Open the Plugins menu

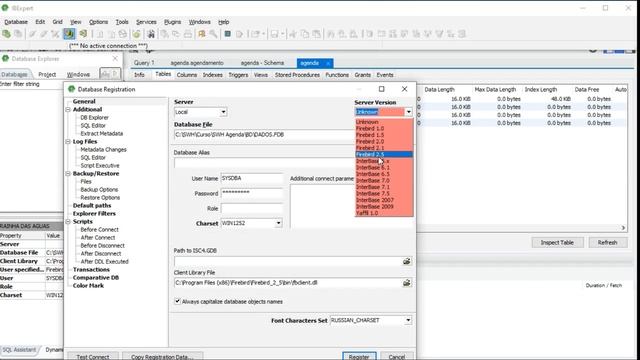[x=172, y=22]
